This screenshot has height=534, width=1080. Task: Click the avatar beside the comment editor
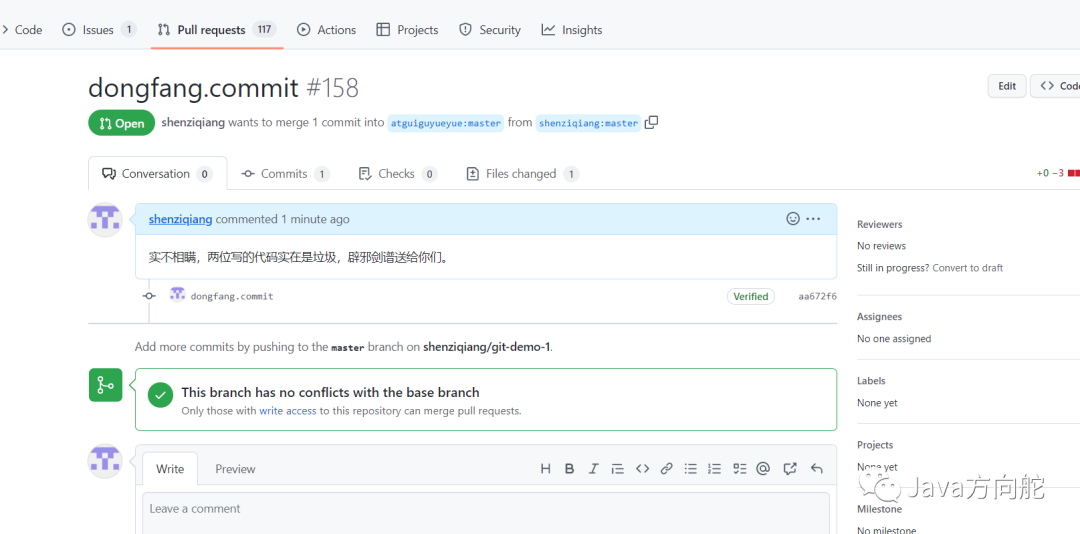[x=105, y=462]
